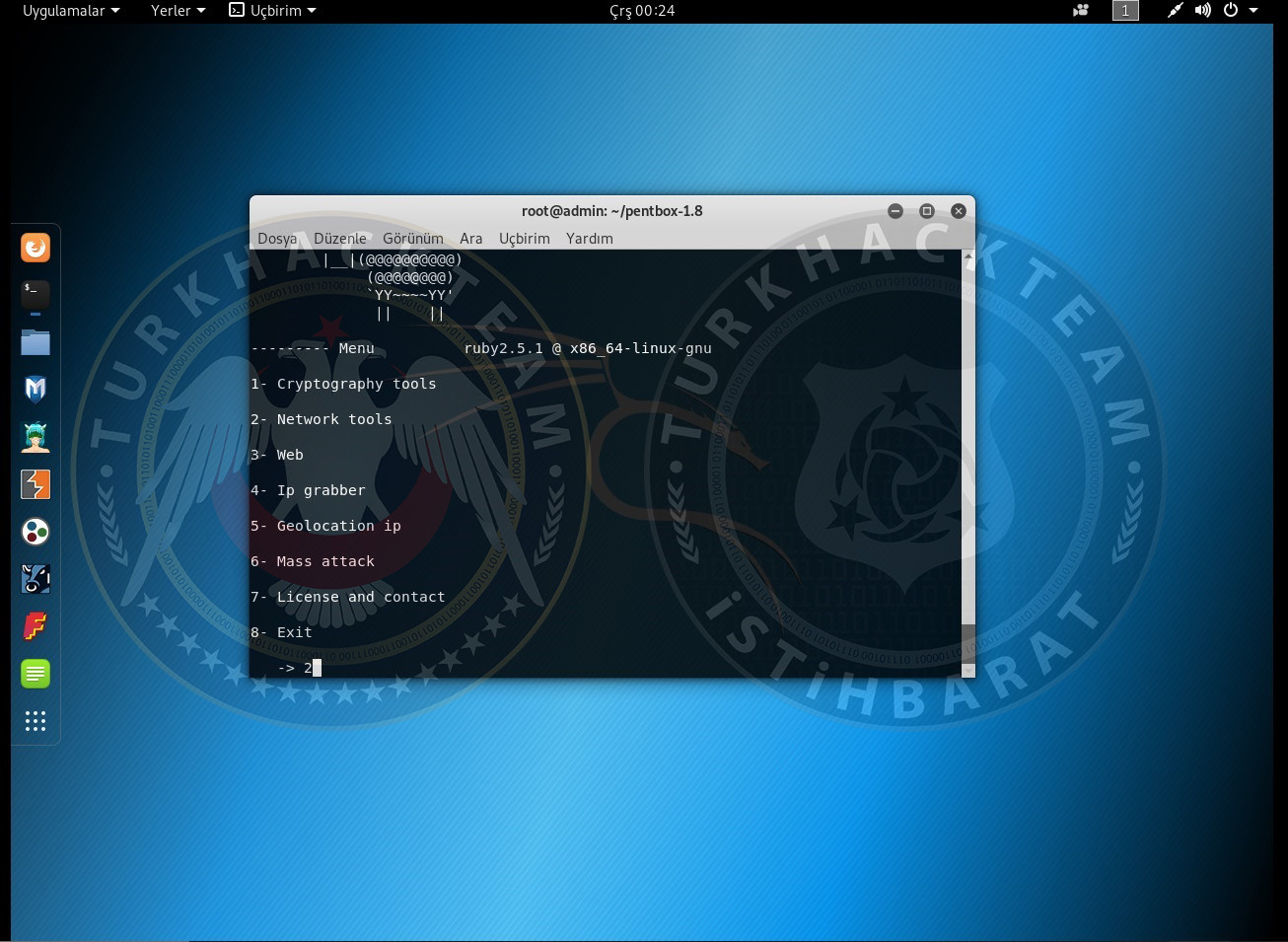Image resolution: width=1288 pixels, height=942 pixels.
Task: Click the "-> 2" prompt input line
Action: (300, 668)
